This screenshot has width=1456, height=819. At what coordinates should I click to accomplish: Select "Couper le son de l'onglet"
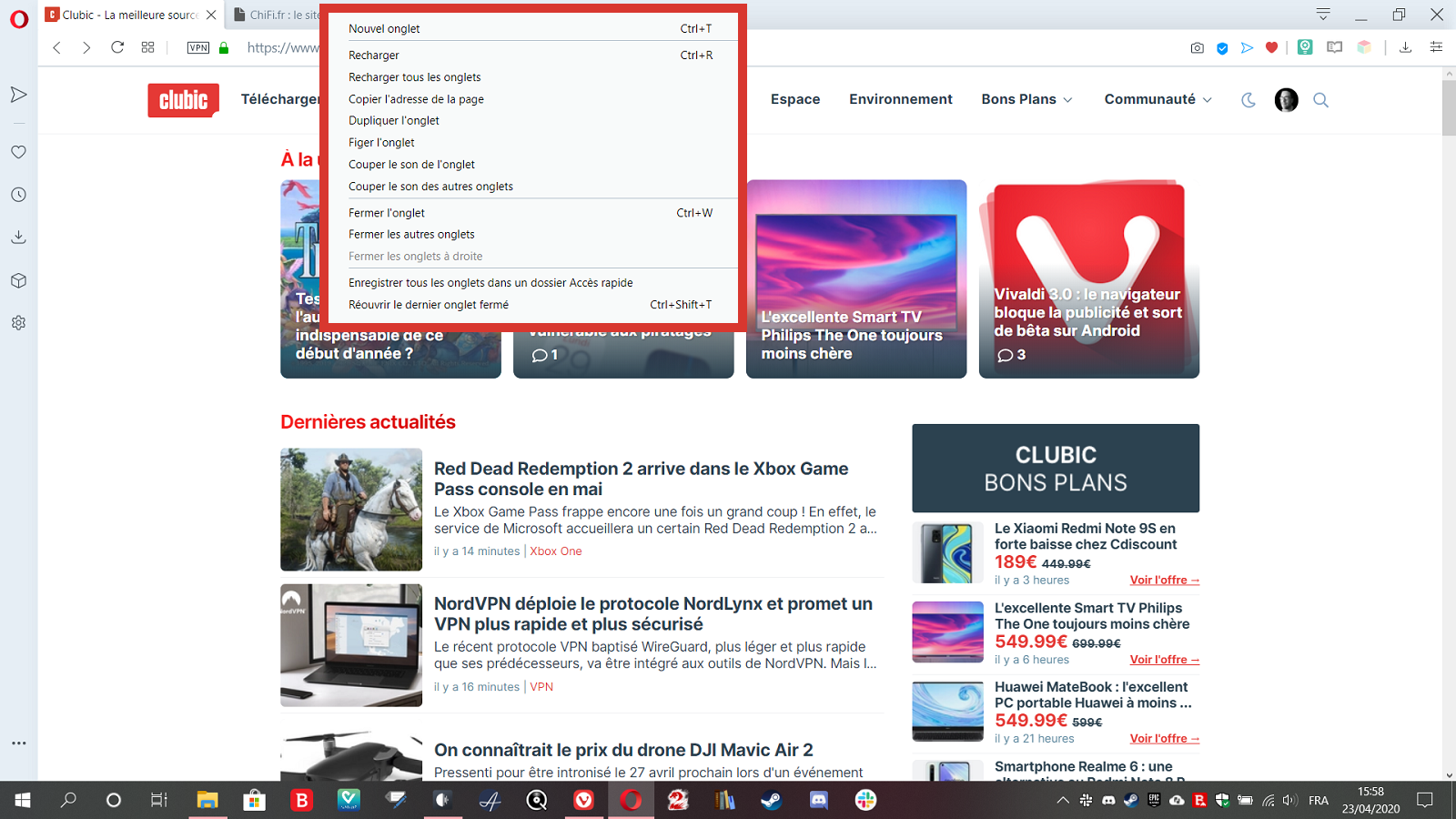[411, 165]
